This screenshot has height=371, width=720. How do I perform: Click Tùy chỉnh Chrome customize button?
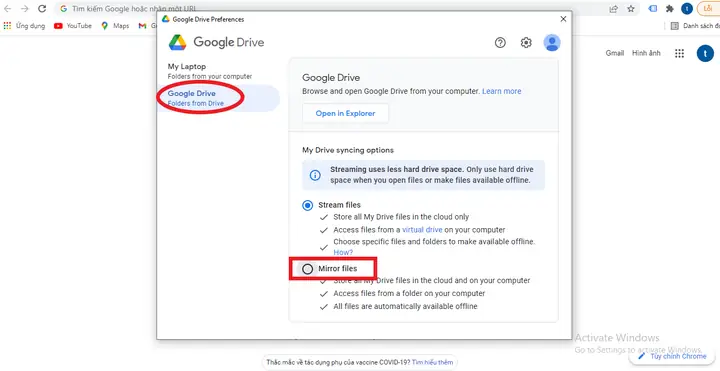click(x=672, y=356)
